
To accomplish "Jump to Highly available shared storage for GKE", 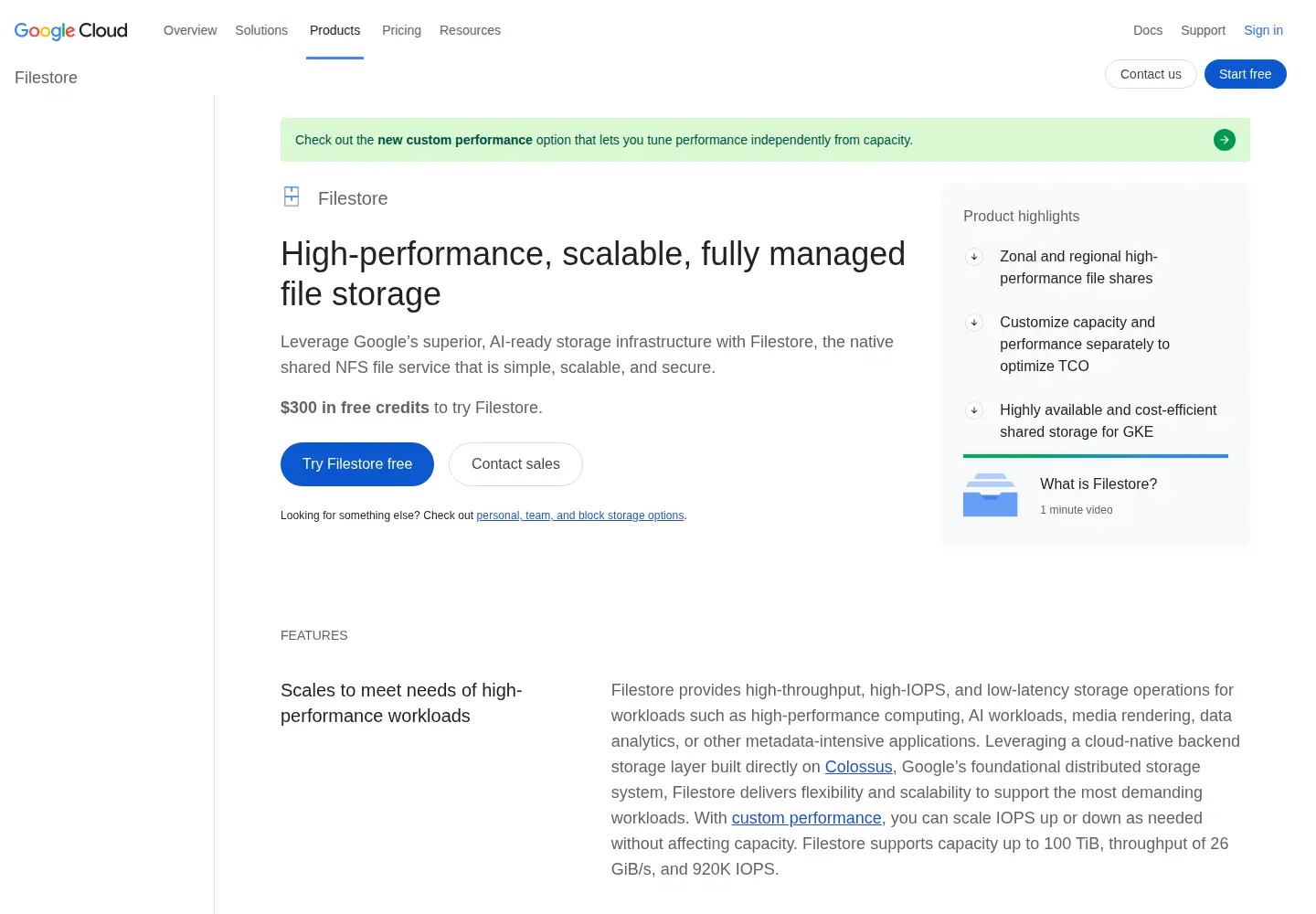I will click(x=1108, y=421).
